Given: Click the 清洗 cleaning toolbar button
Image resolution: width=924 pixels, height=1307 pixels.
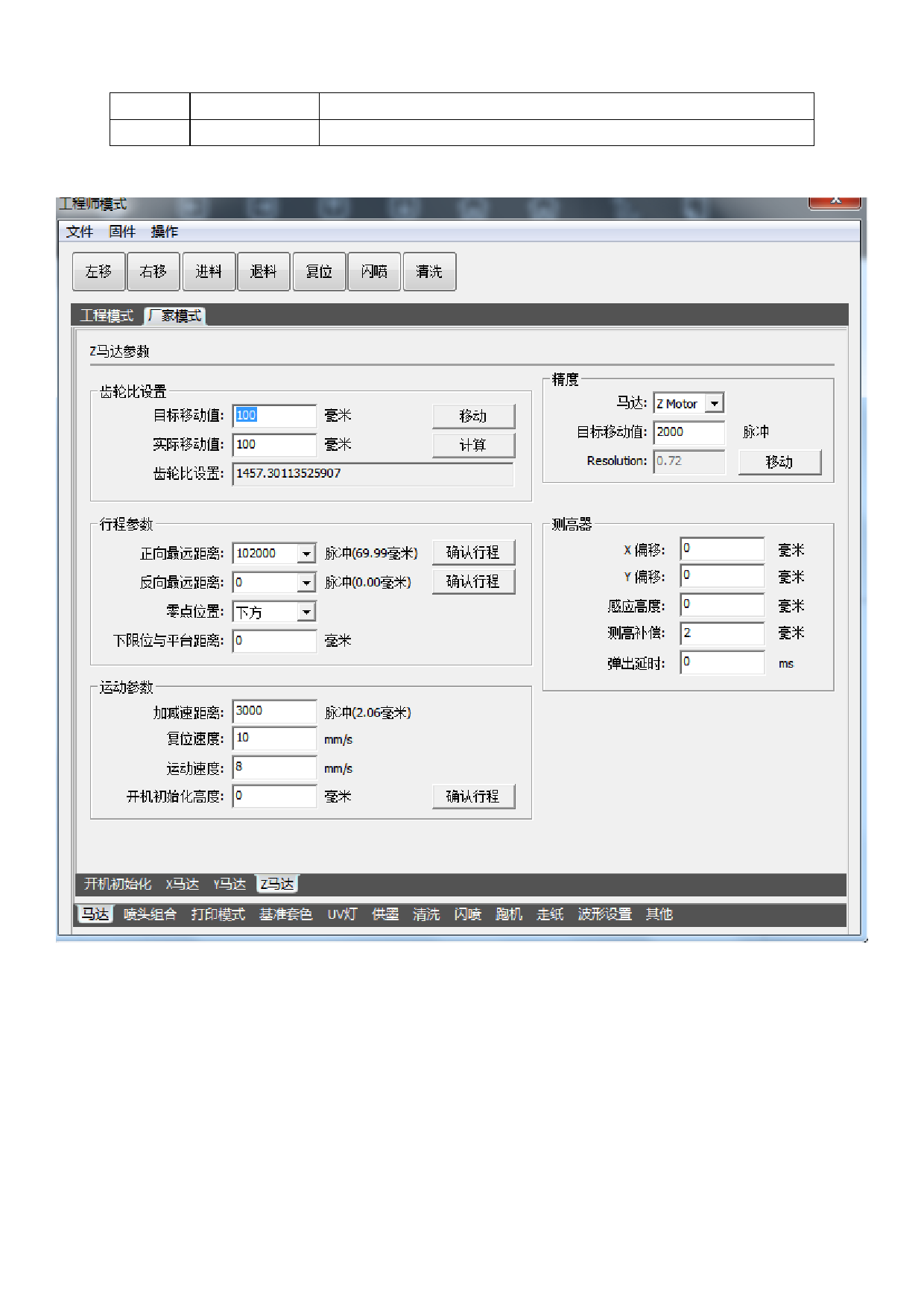Looking at the screenshot, I should (x=429, y=272).
